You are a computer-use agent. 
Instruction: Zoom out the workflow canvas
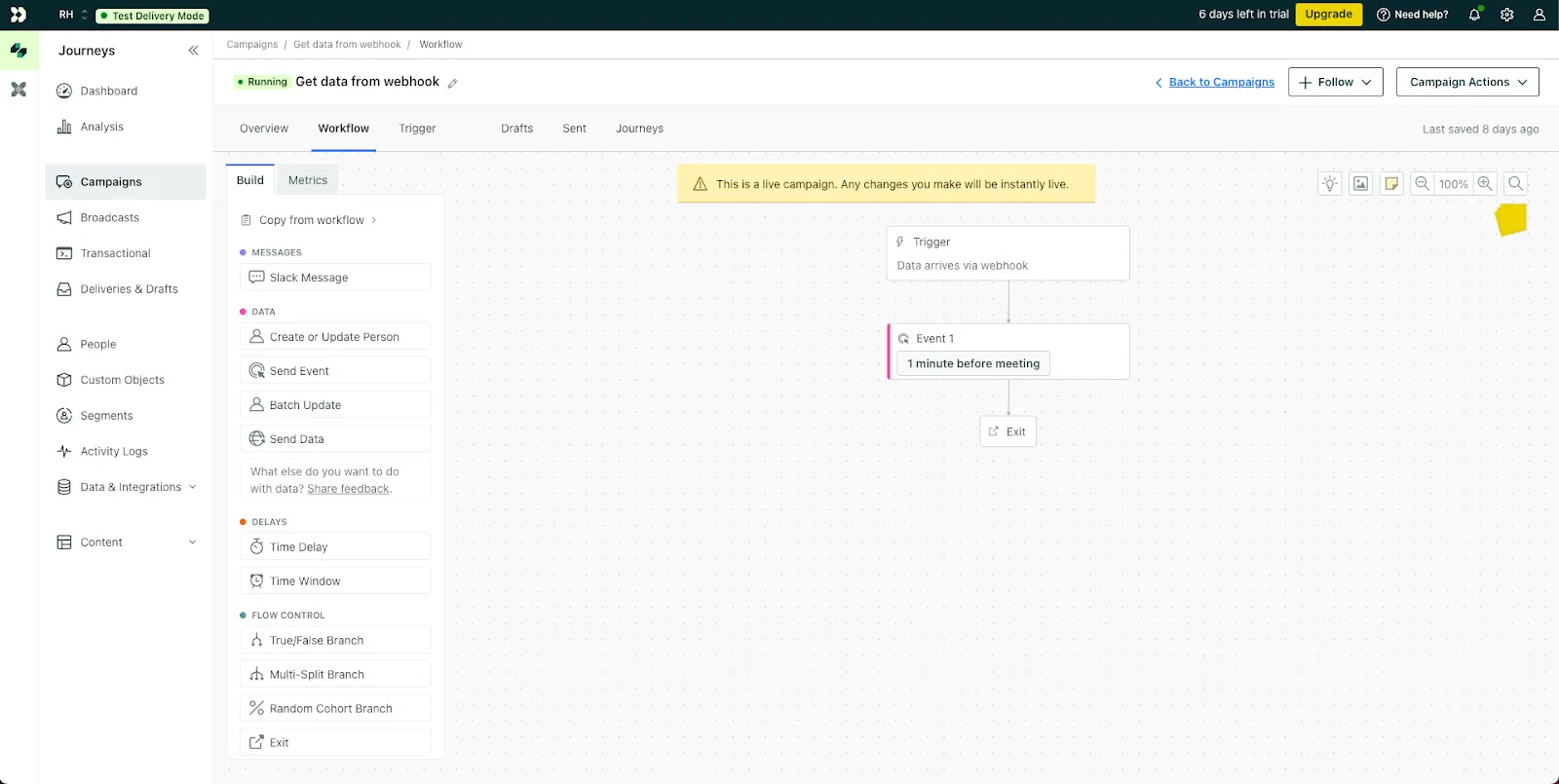(1423, 184)
